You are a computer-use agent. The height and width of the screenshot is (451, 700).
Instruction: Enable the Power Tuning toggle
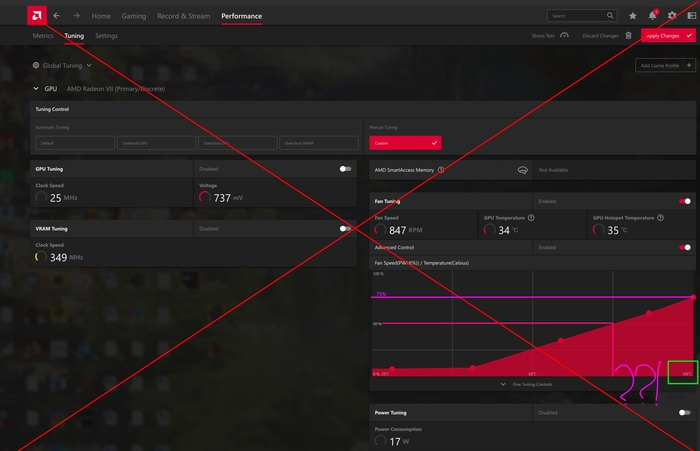click(685, 413)
